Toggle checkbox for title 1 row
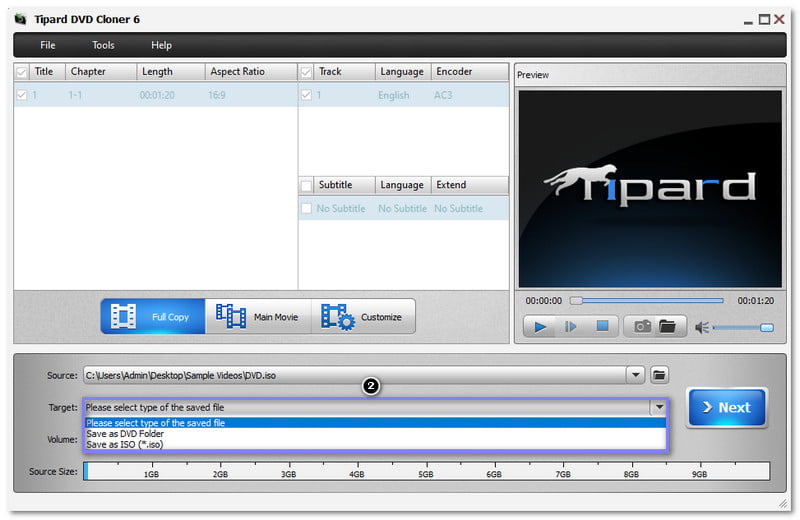Viewport: 800px width, 520px height. (21, 95)
